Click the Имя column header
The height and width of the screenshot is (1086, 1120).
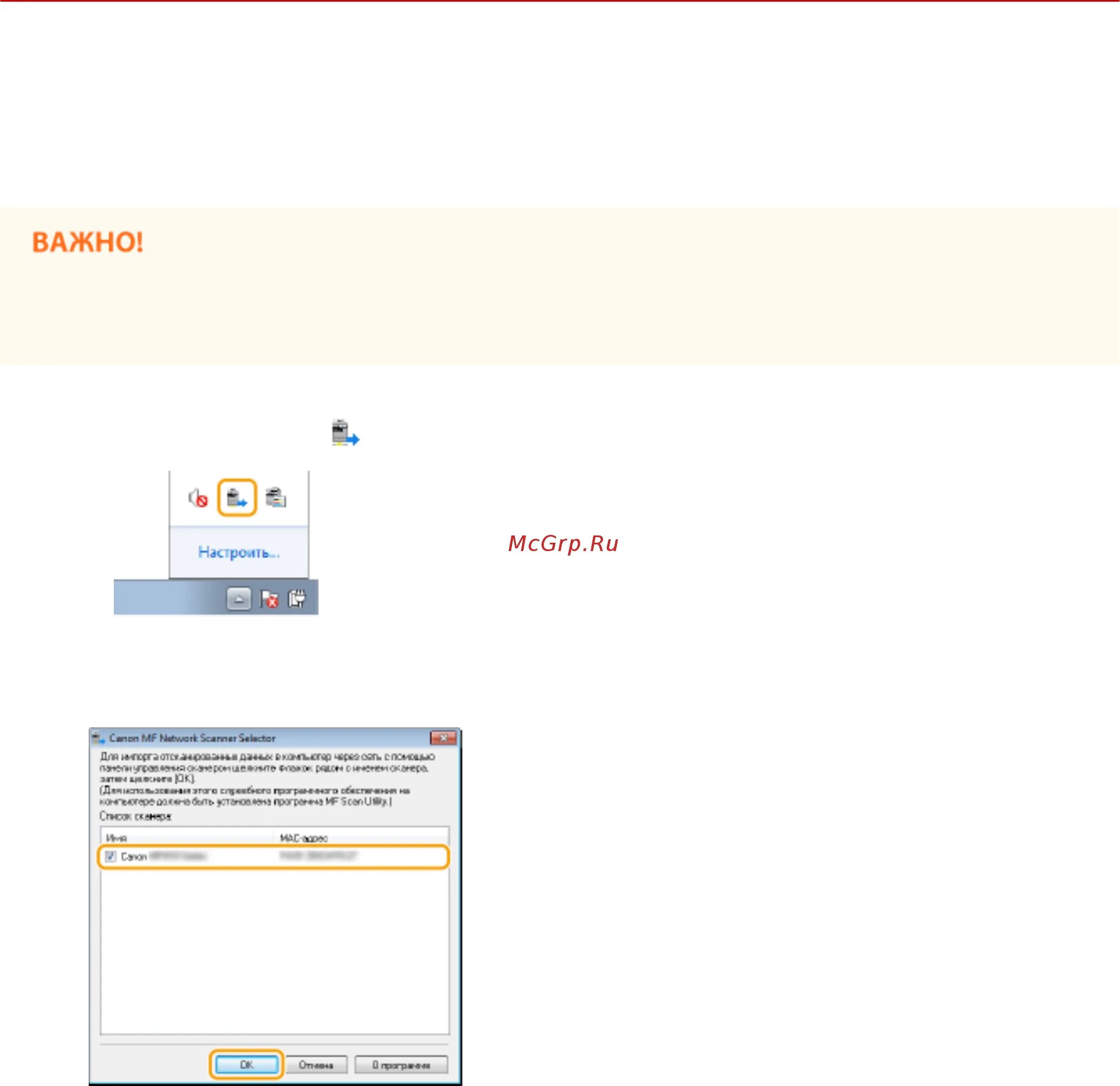coord(117,838)
